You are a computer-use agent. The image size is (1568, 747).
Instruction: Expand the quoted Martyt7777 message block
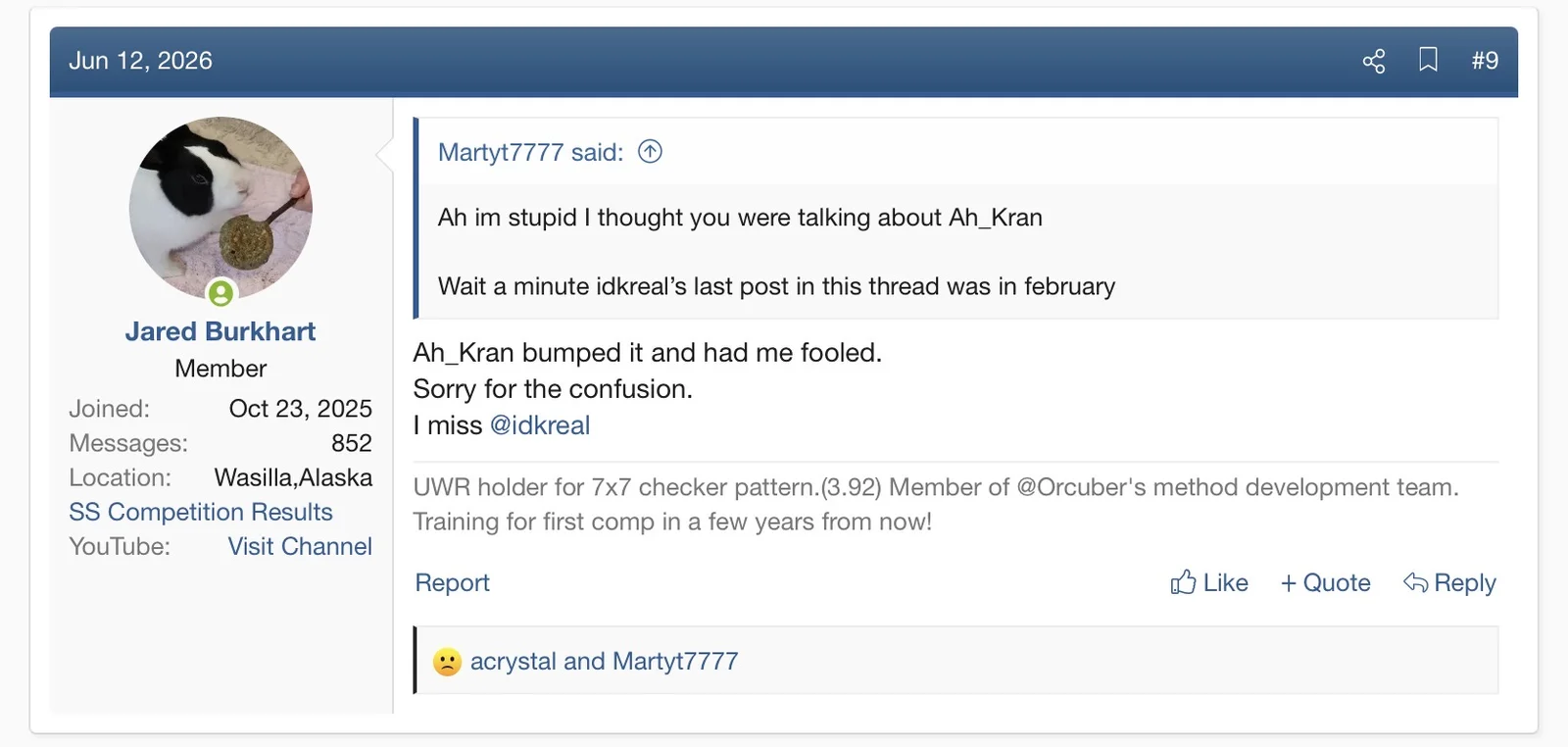[x=958, y=252]
